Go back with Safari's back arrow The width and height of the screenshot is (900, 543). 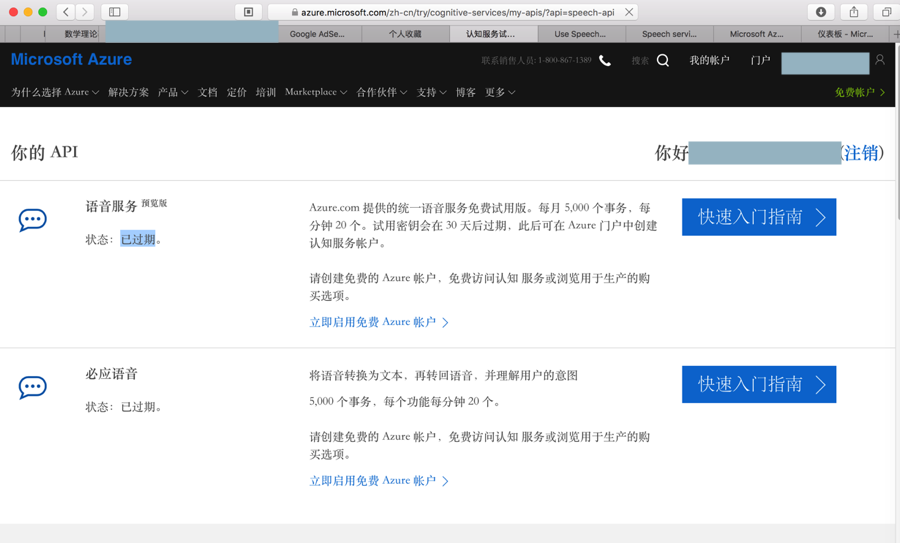point(66,11)
